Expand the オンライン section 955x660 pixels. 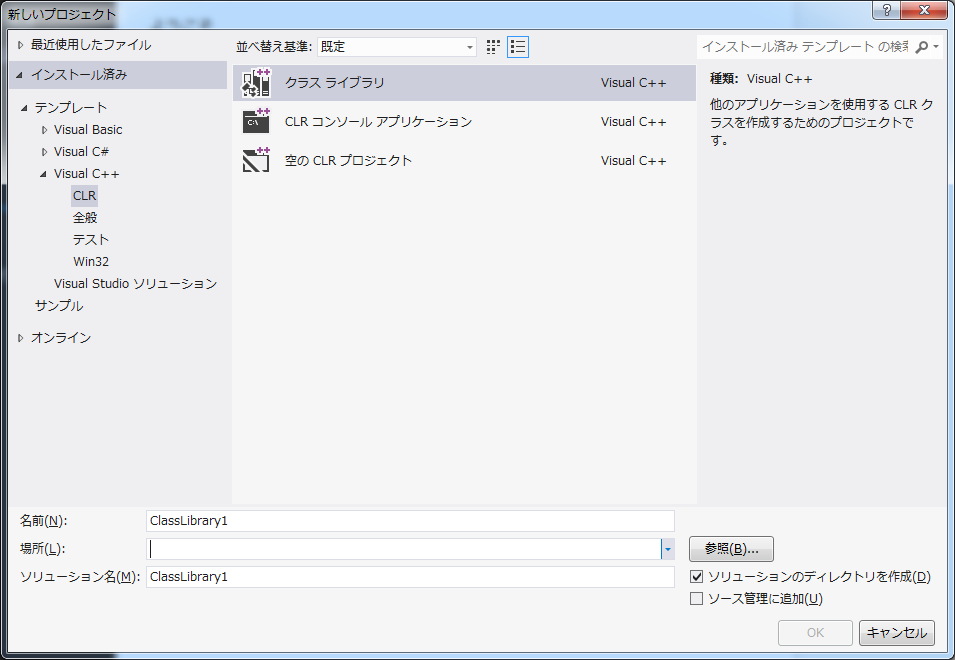[21, 338]
